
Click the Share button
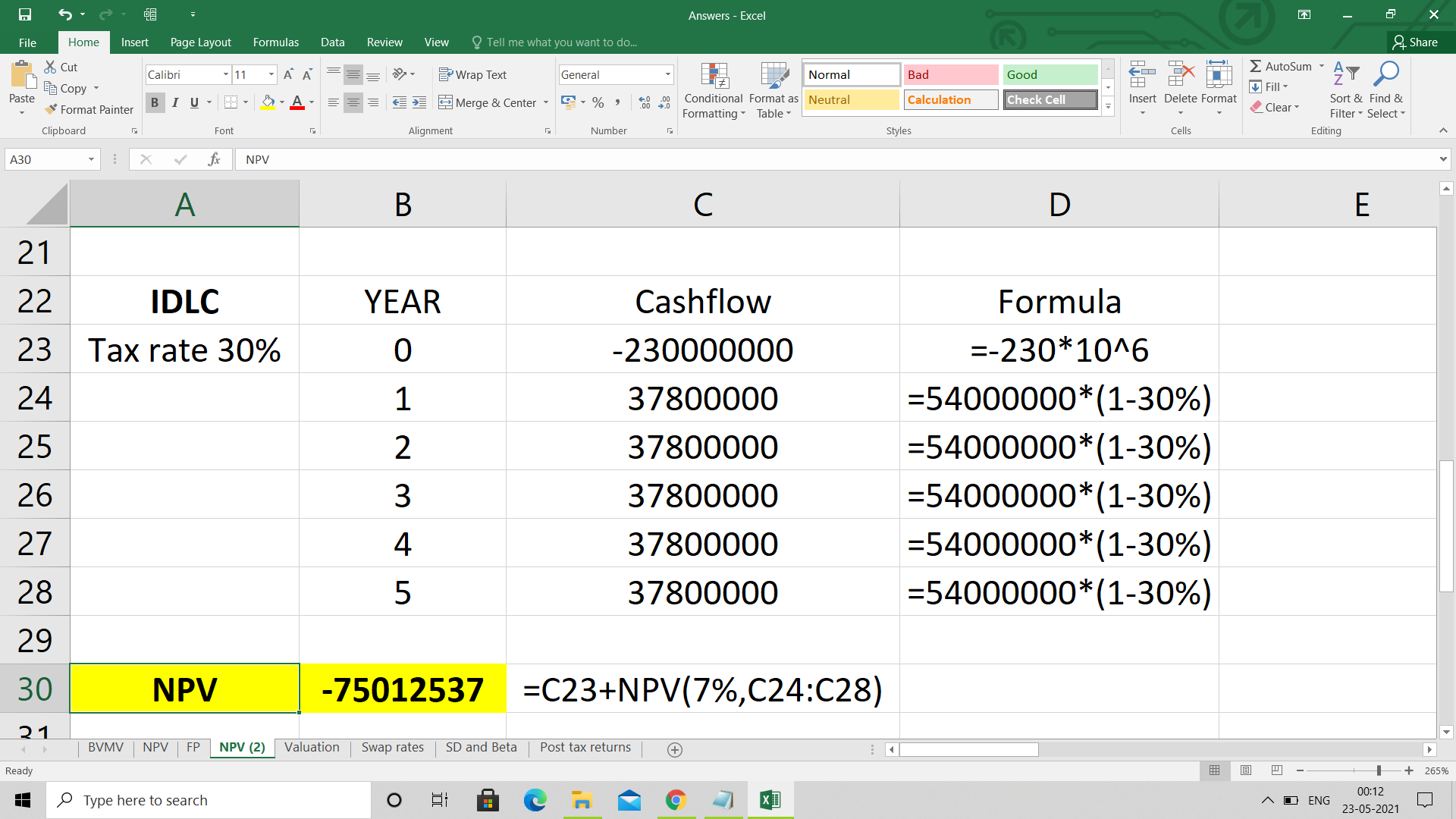1415,42
